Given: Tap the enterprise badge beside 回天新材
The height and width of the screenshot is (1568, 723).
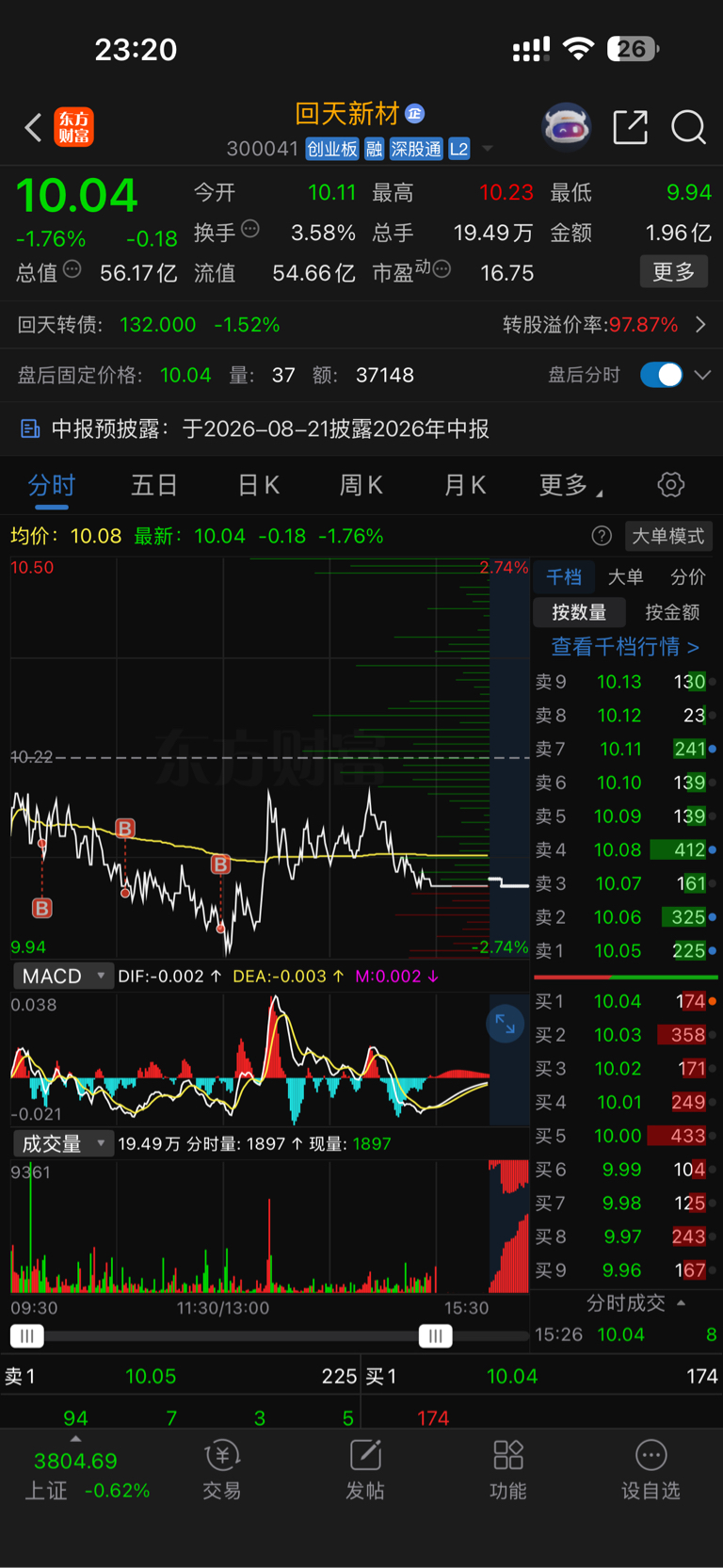Looking at the screenshot, I should (415, 114).
